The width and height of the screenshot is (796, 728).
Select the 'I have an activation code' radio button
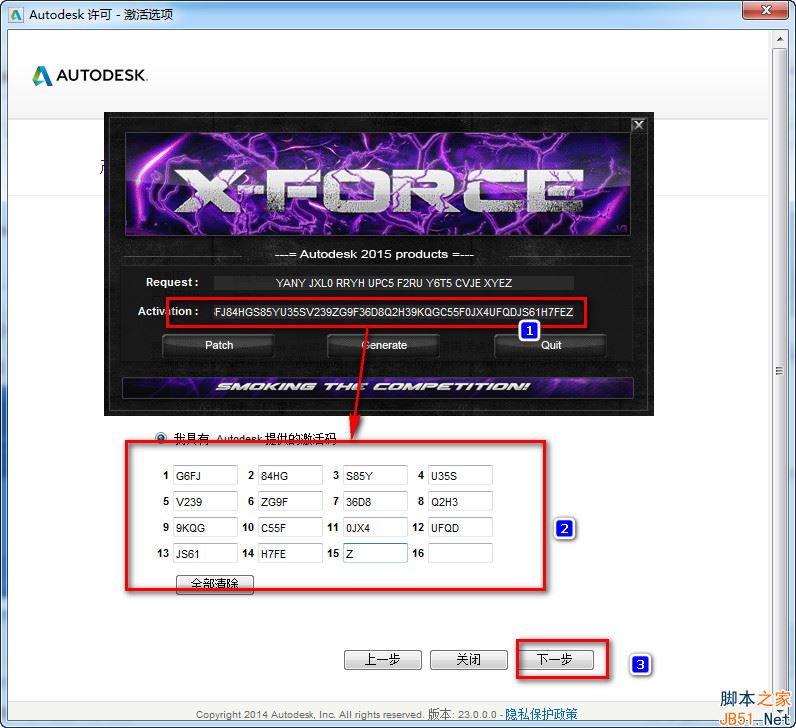click(x=161, y=437)
